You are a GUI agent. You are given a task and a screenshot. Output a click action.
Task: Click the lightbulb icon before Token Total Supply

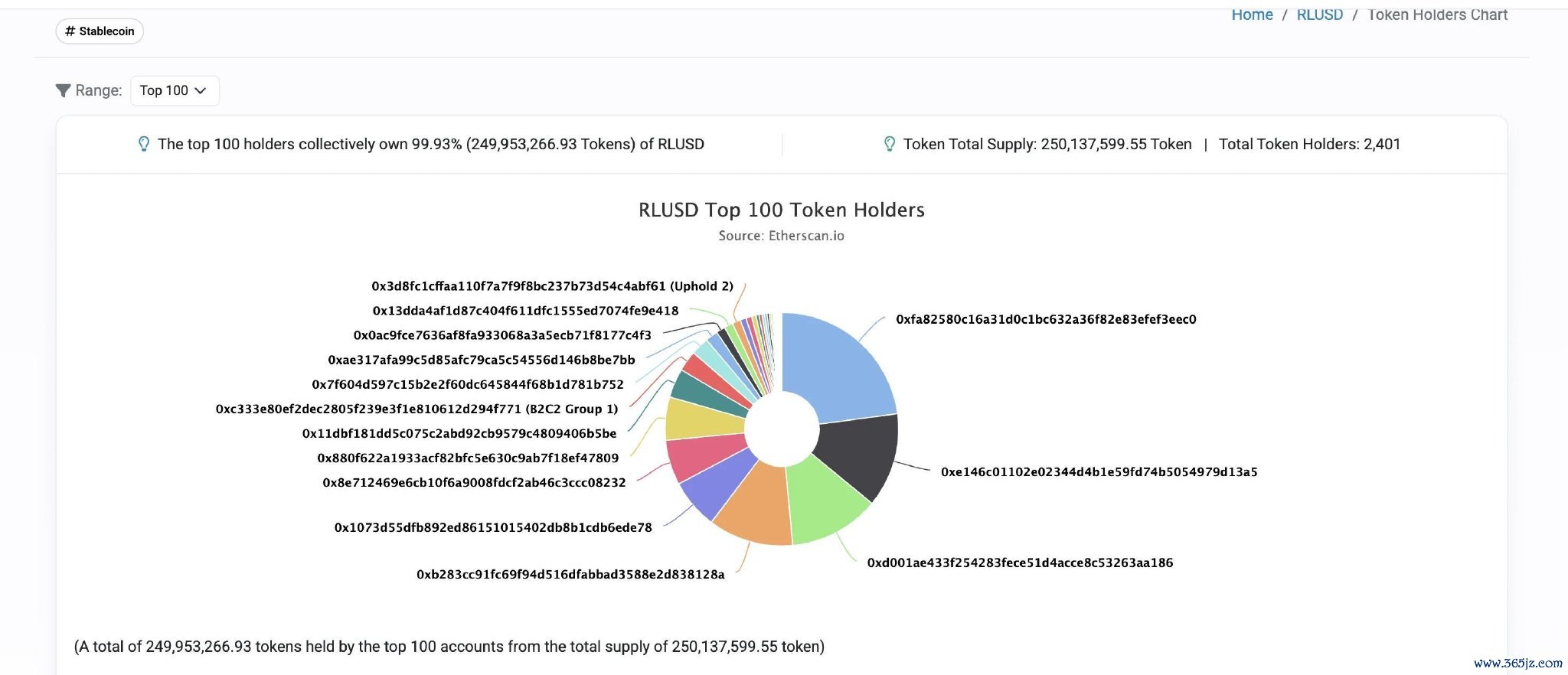[889, 144]
